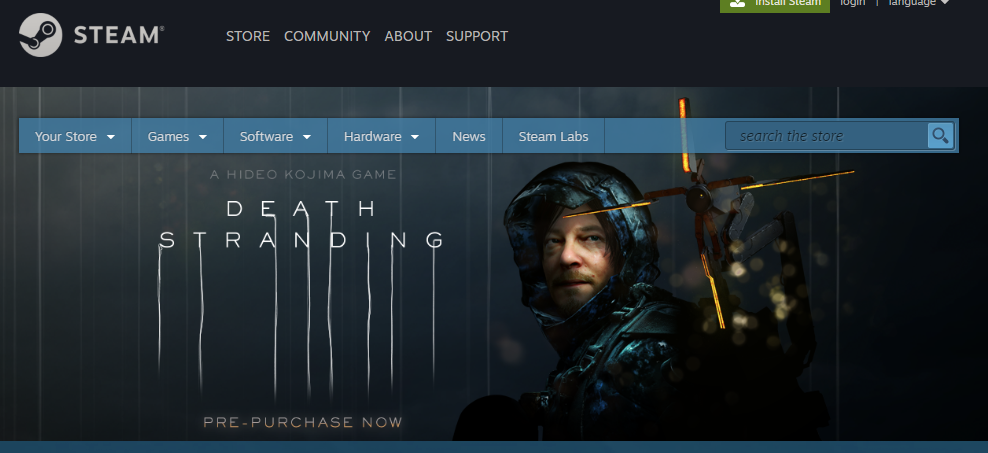Click the PRE-PURCHASE NOW text
Screen dimensions: 988x453
tap(303, 422)
